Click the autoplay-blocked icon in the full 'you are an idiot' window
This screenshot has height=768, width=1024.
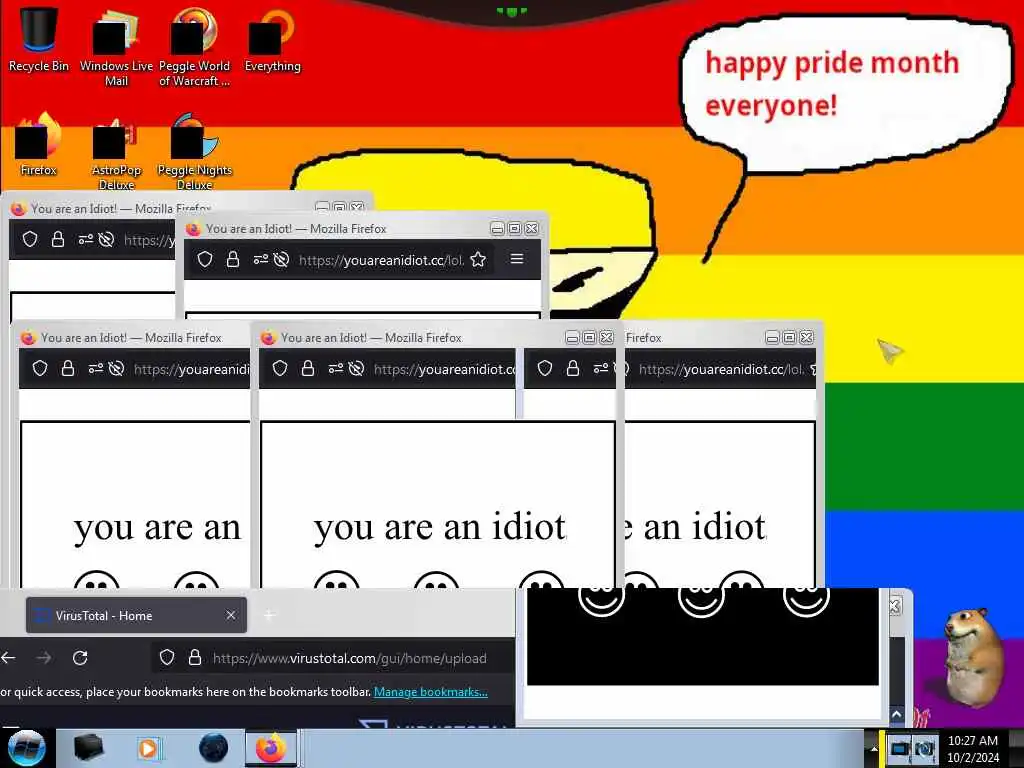pyautogui.click(x=356, y=369)
